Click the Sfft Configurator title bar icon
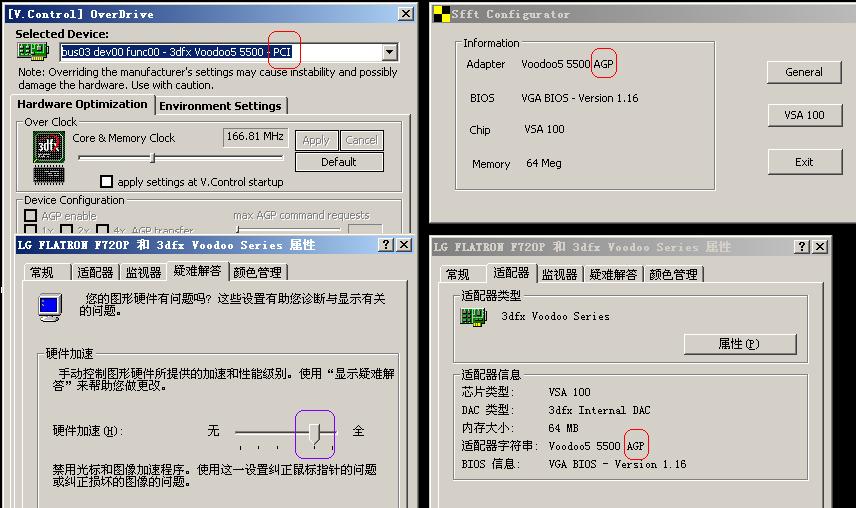The height and width of the screenshot is (508, 856). point(441,14)
